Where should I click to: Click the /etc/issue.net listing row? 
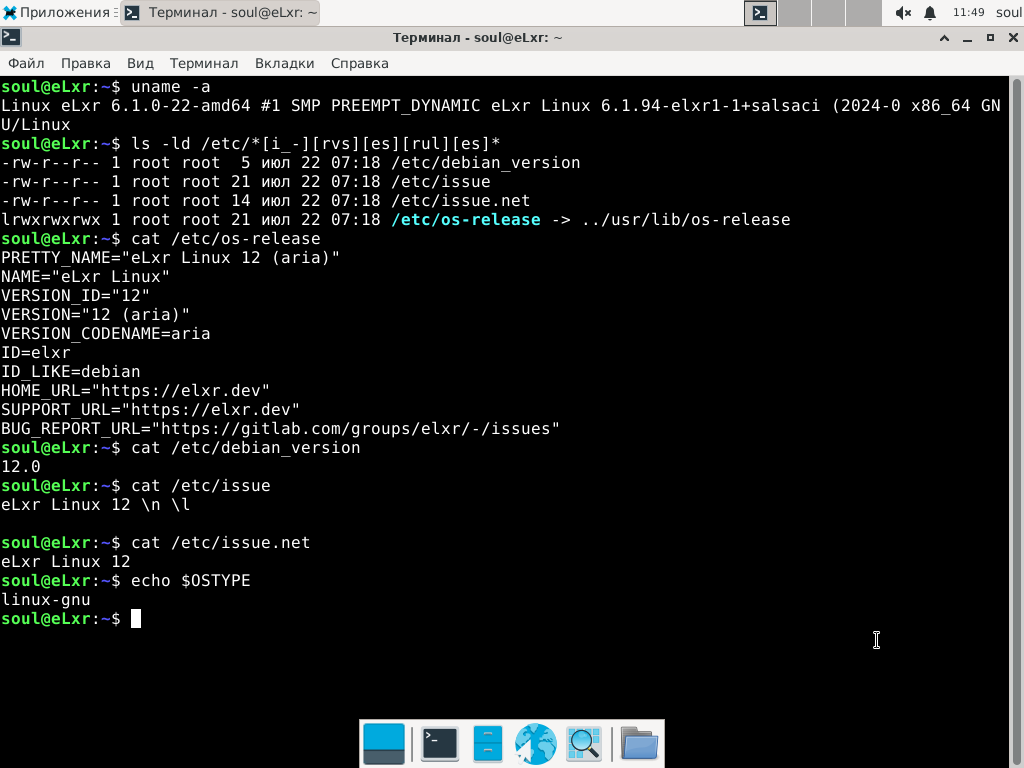[x=265, y=200]
